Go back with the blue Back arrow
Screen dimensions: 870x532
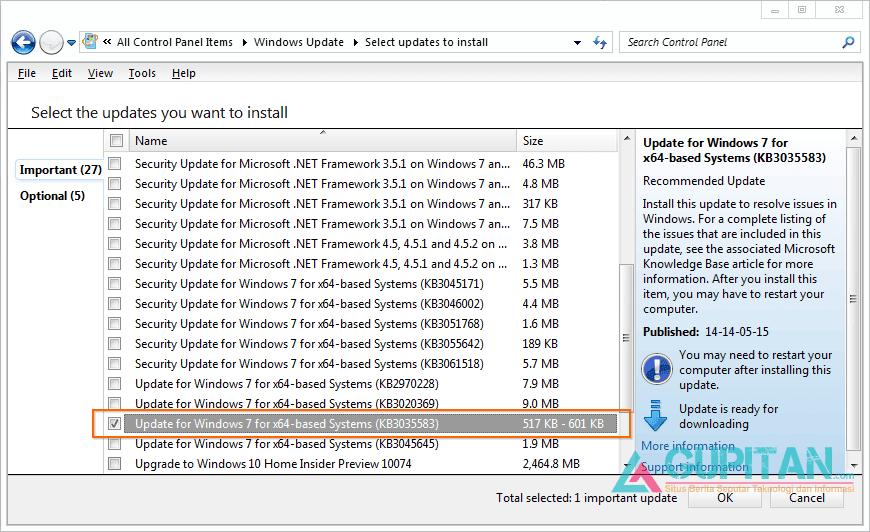click(23, 42)
